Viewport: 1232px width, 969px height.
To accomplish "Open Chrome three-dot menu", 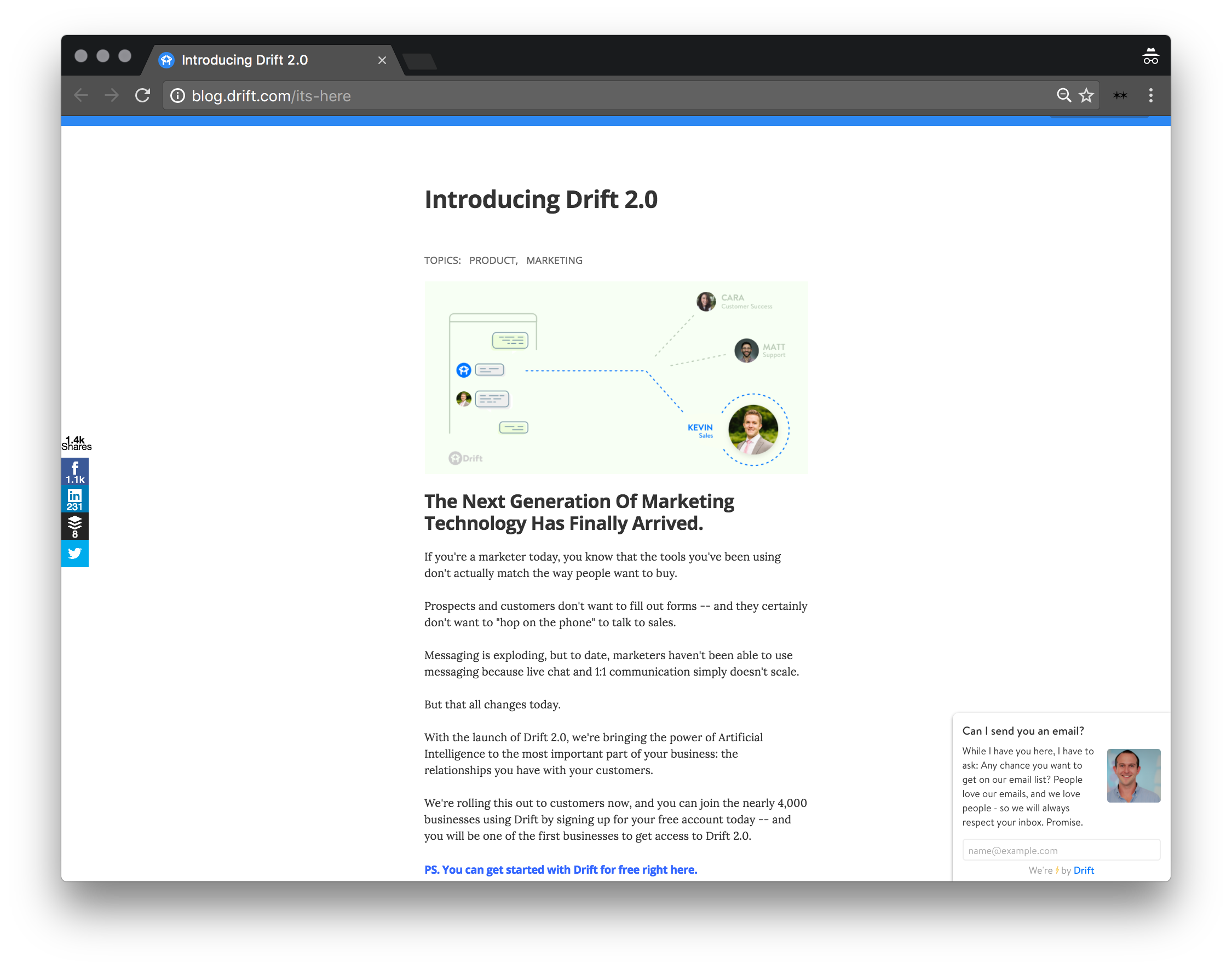I will 1151,95.
